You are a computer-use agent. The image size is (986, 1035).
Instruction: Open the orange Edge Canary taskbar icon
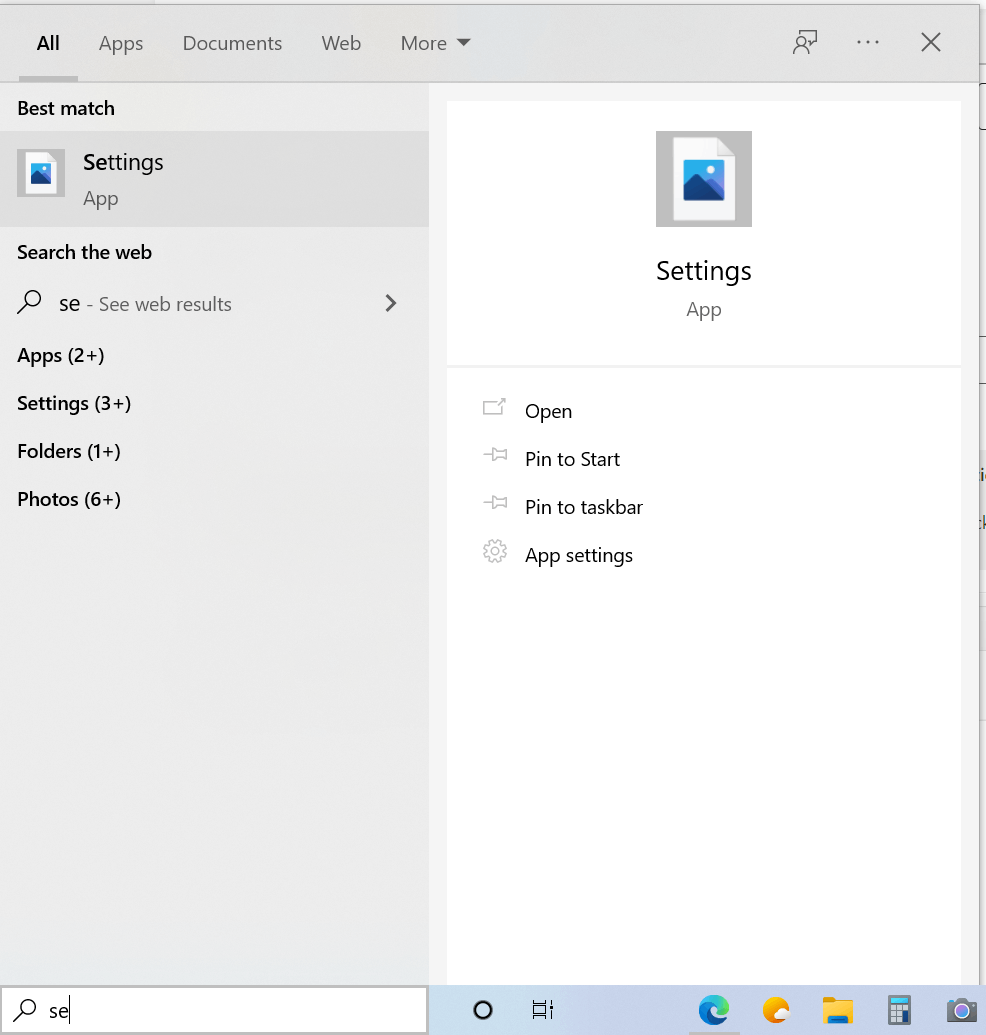click(775, 1010)
